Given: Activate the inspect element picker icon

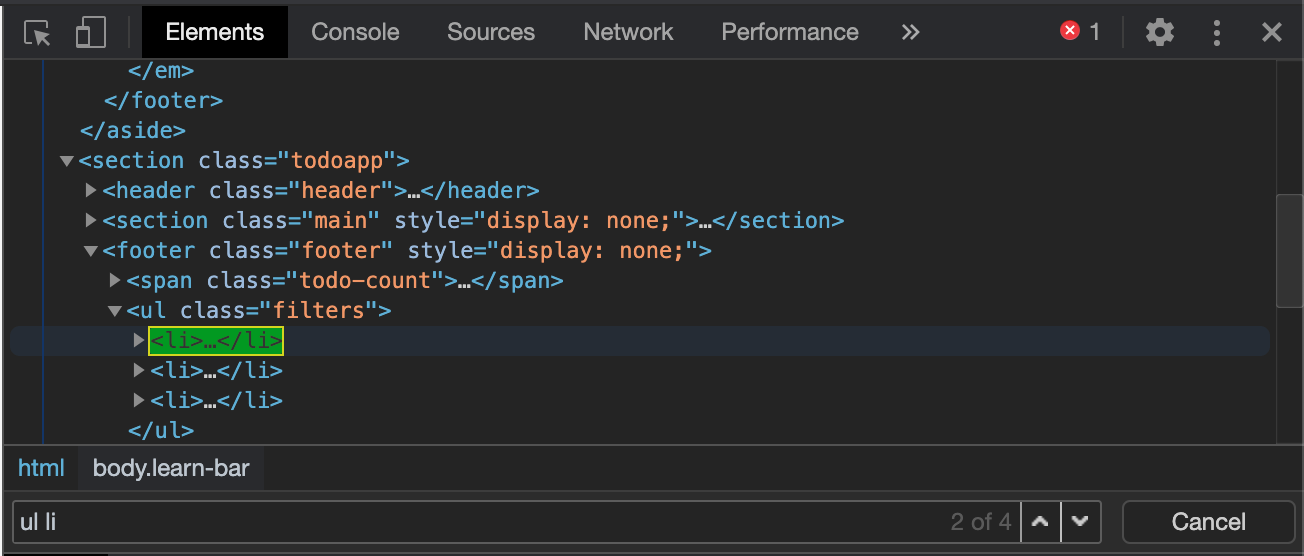Looking at the screenshot, I should click(37, 33).
